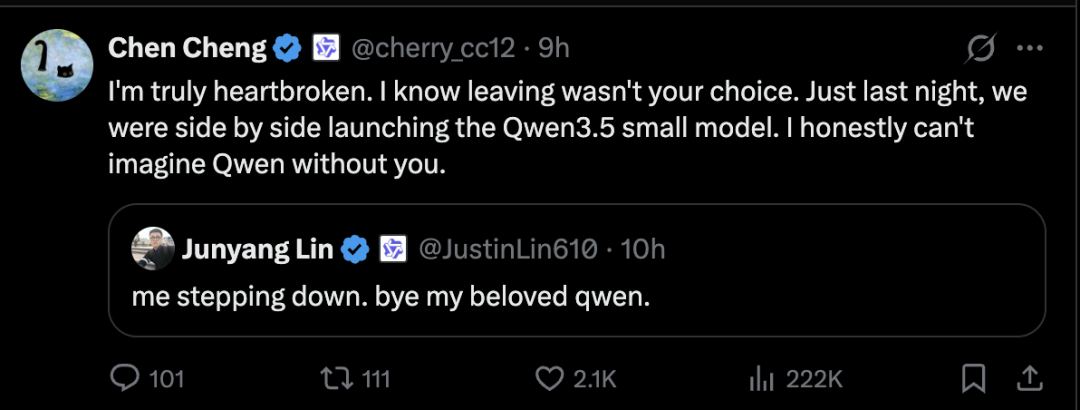This screenshot has height=410, width=1080.
Task: Open Chen Cheng display name link
Action: [187, 47]
